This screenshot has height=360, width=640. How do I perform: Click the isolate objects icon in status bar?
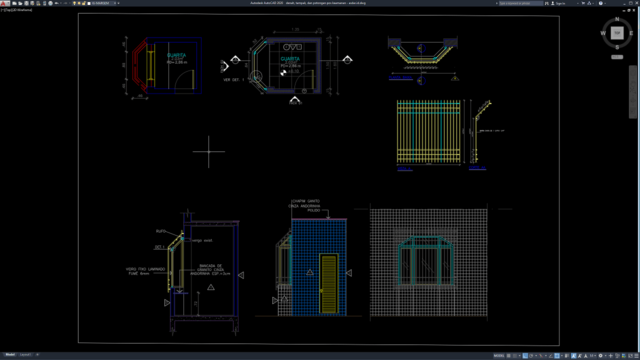click(x=617, y=356)
